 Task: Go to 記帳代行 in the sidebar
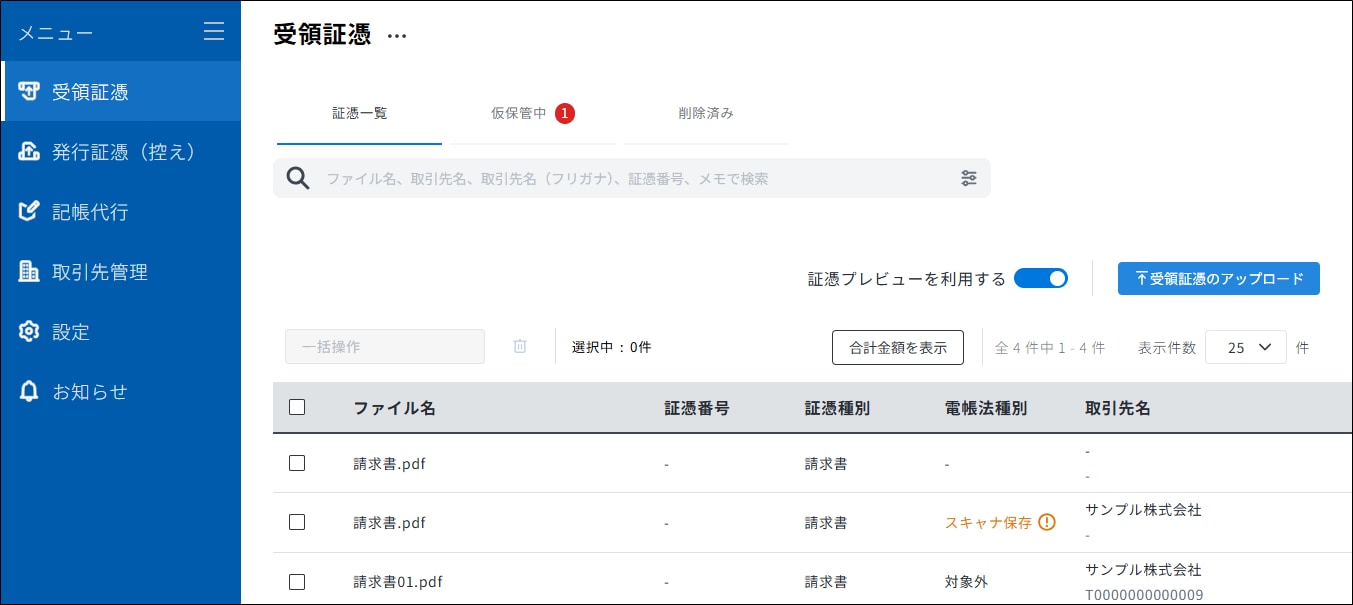pos(121,212)
